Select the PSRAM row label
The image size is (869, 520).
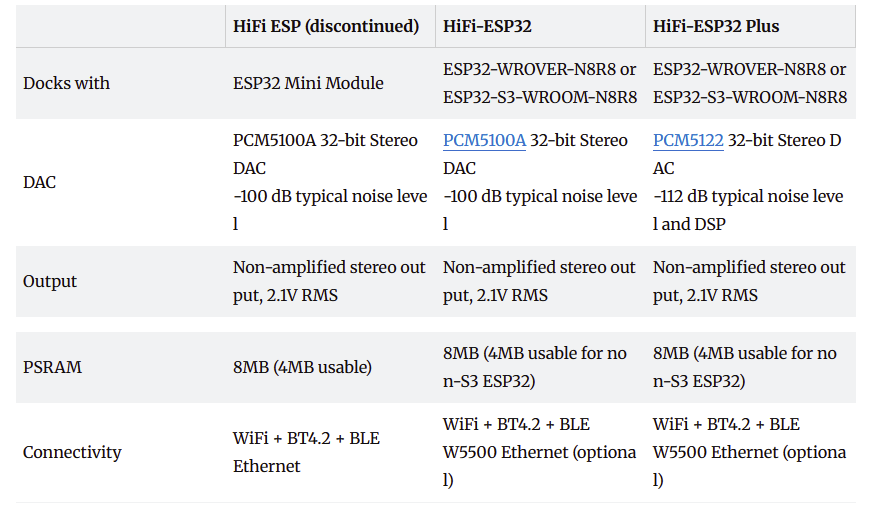click(x=52, y=367)
